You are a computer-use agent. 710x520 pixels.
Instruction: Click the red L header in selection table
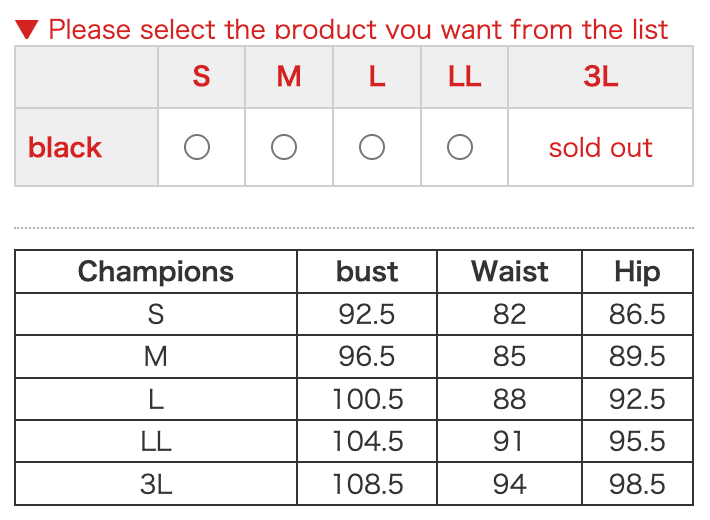[x=377, y=77]
